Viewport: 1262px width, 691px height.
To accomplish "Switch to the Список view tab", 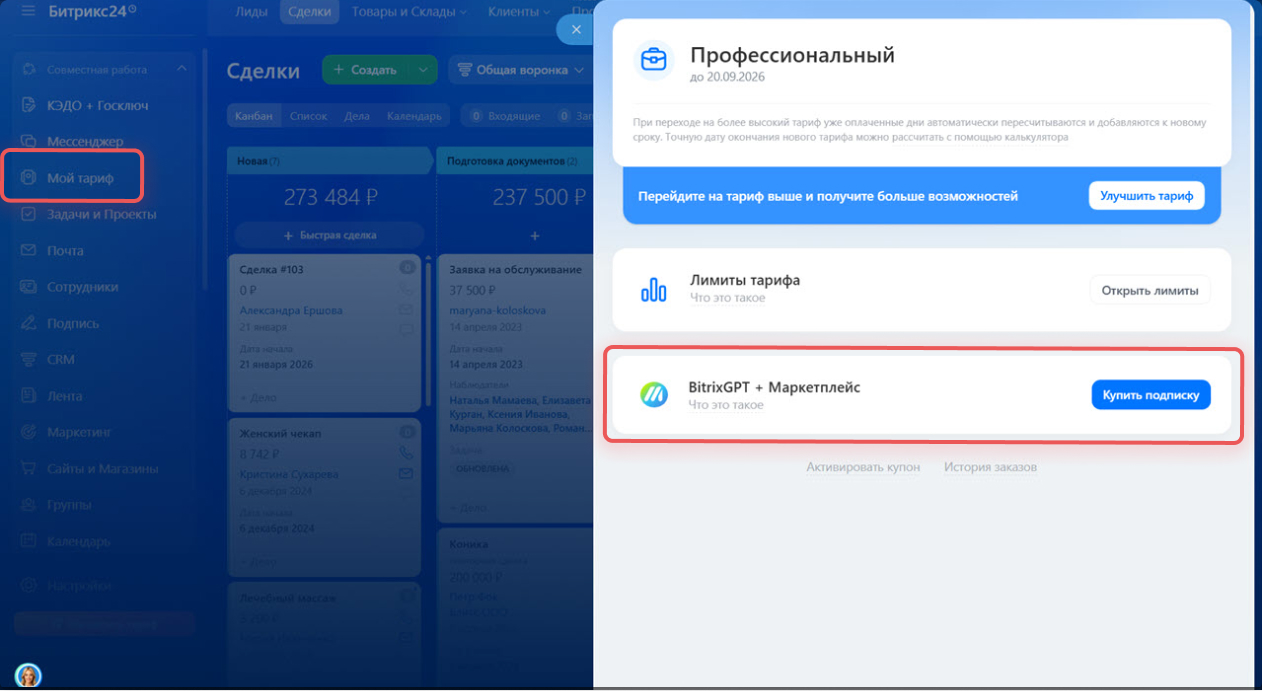I will pos(308,116).
